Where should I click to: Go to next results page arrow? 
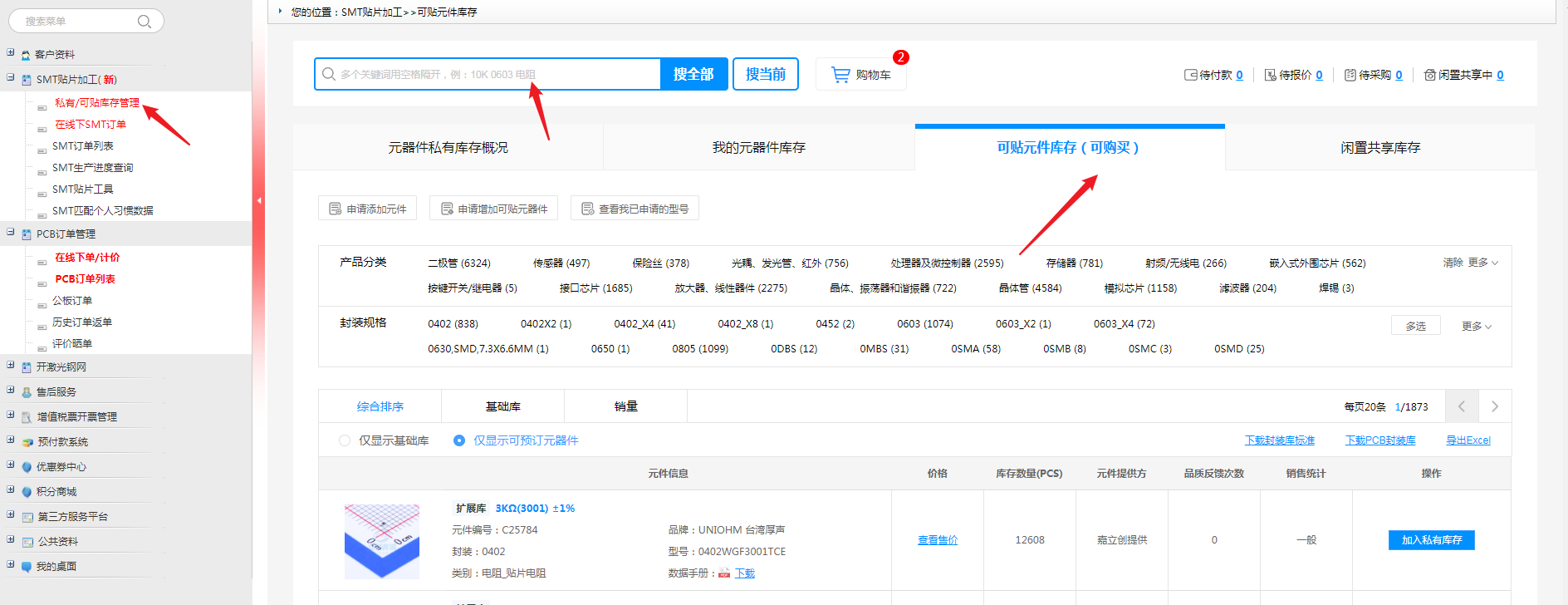click(1494, 406)
